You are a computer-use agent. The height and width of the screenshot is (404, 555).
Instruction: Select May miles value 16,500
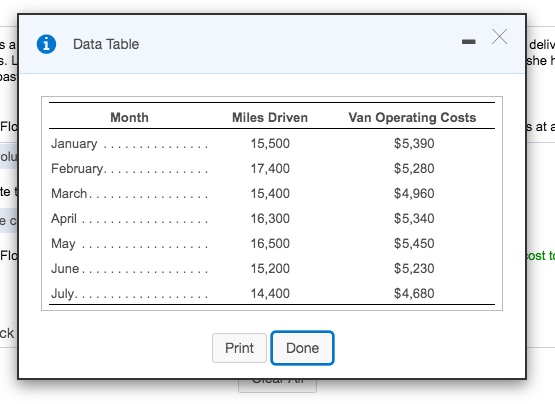coord(270,244)
